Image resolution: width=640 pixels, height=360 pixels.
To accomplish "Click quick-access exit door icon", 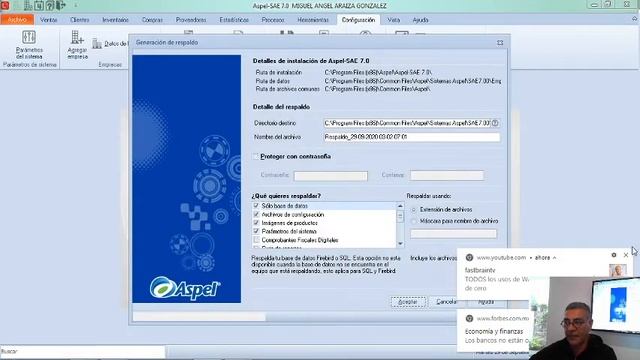I will coord(60,5).
